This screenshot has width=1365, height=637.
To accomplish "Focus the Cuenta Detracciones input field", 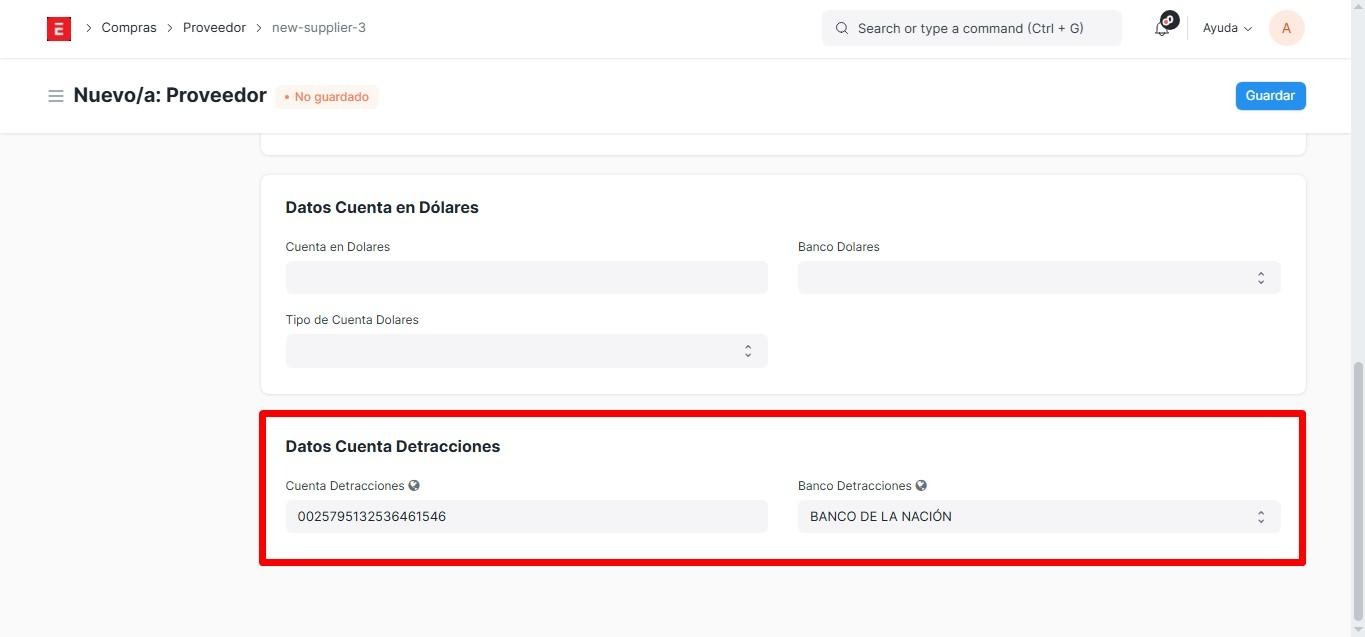I will [x=526, y=517].
